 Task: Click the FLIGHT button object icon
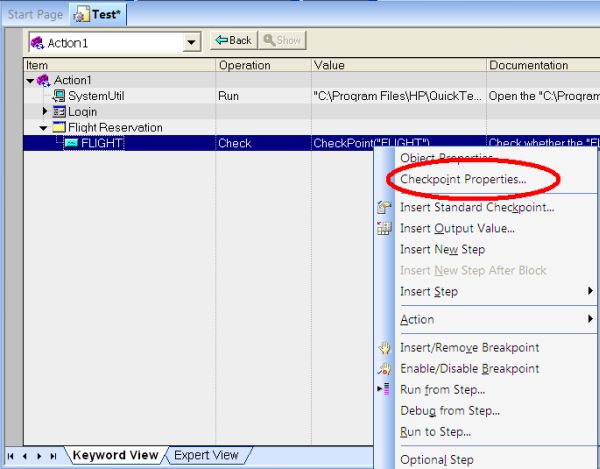(71, 143)
